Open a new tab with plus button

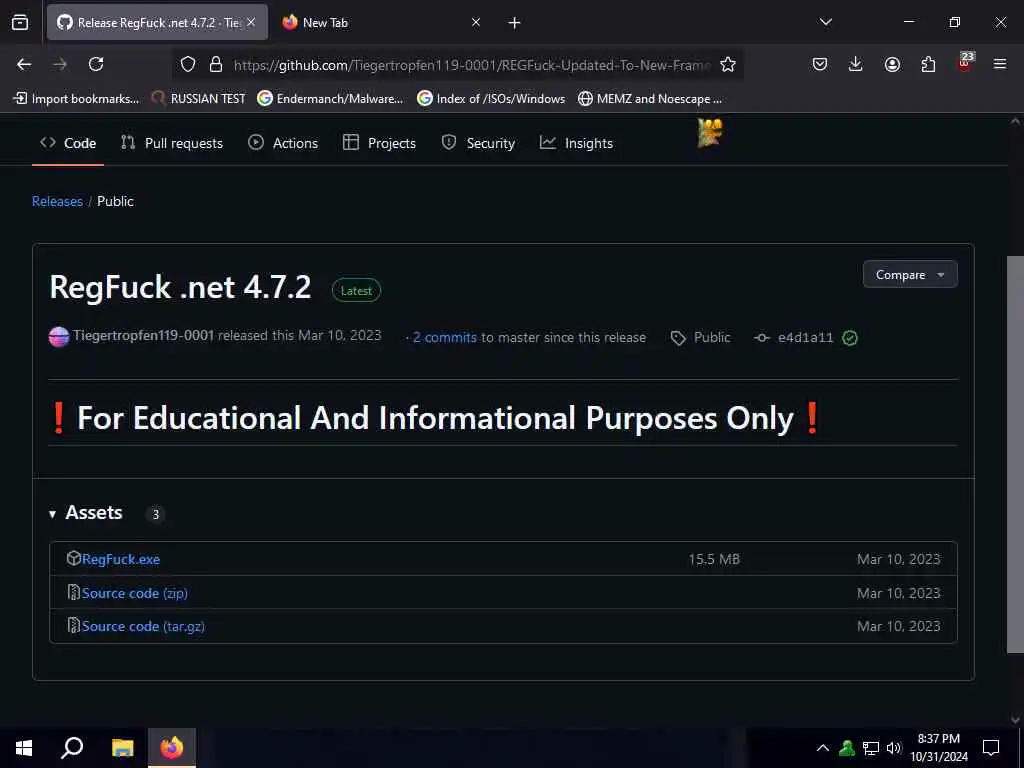[x=515, y=23]
